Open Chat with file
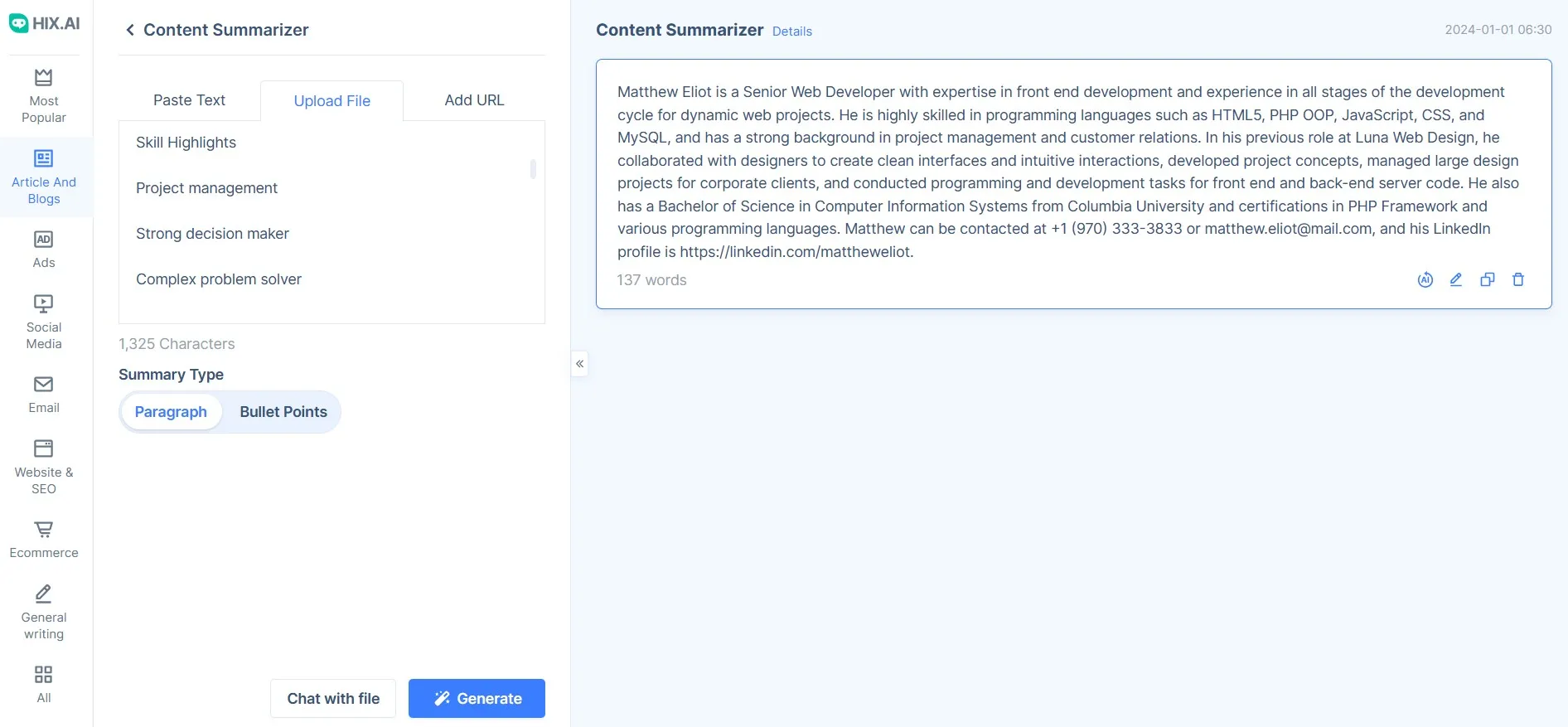This screenshot has height=727, width=1568. [x=332, y=698]
